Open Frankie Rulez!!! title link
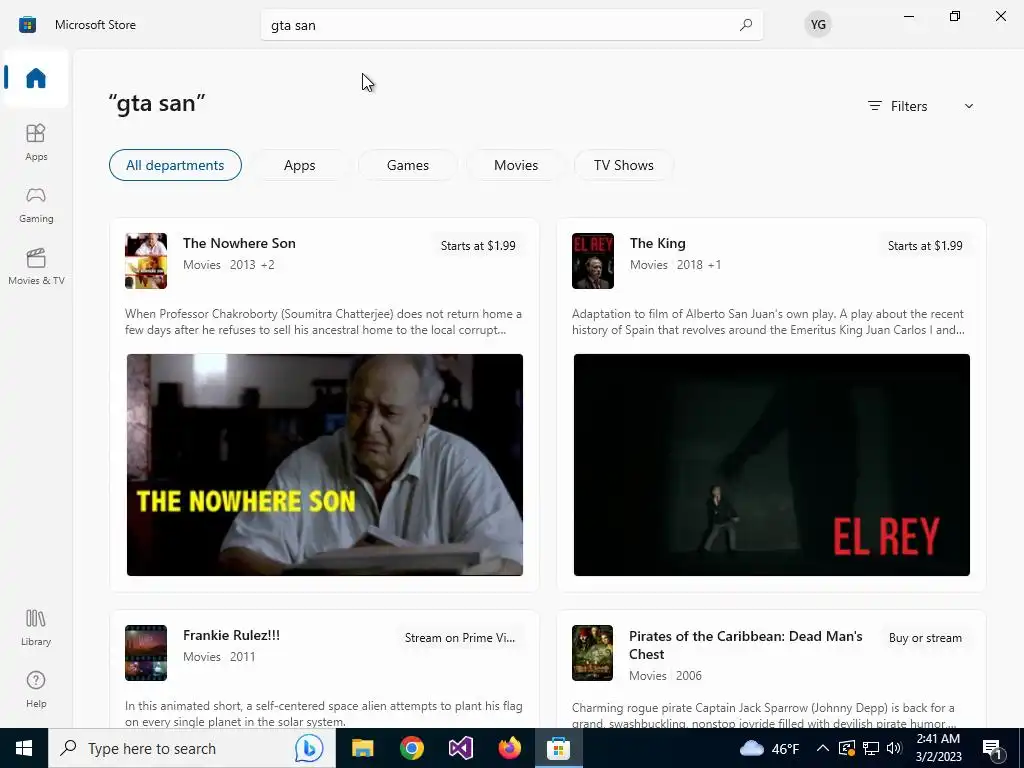The image size is (1024, 768). (x=231, y=635)
